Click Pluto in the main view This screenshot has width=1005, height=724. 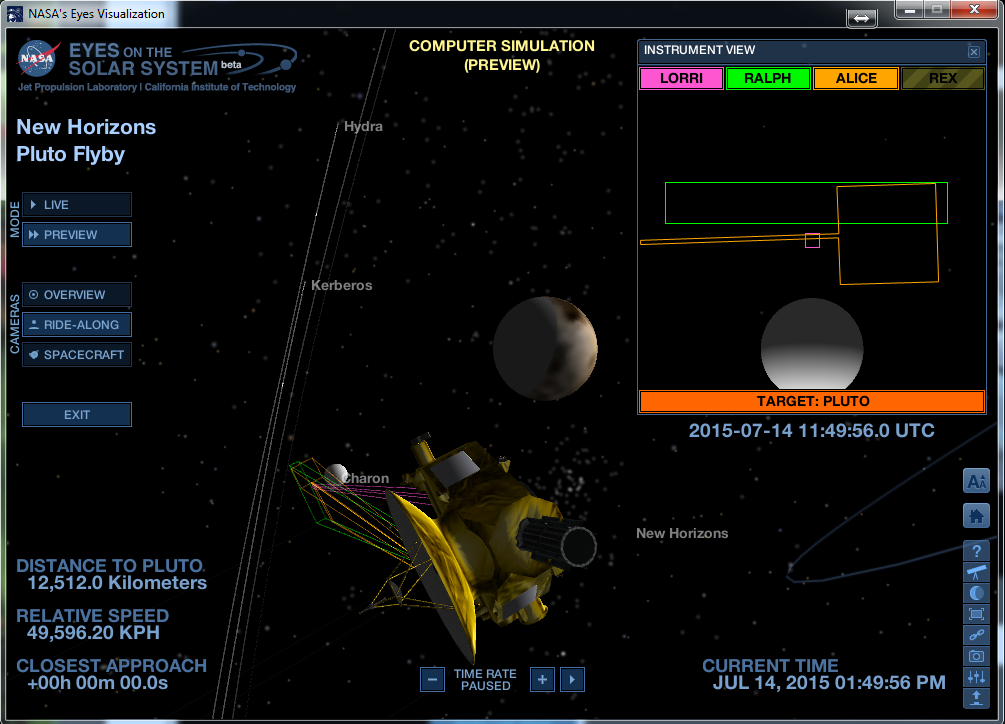(x=545, y=348)
